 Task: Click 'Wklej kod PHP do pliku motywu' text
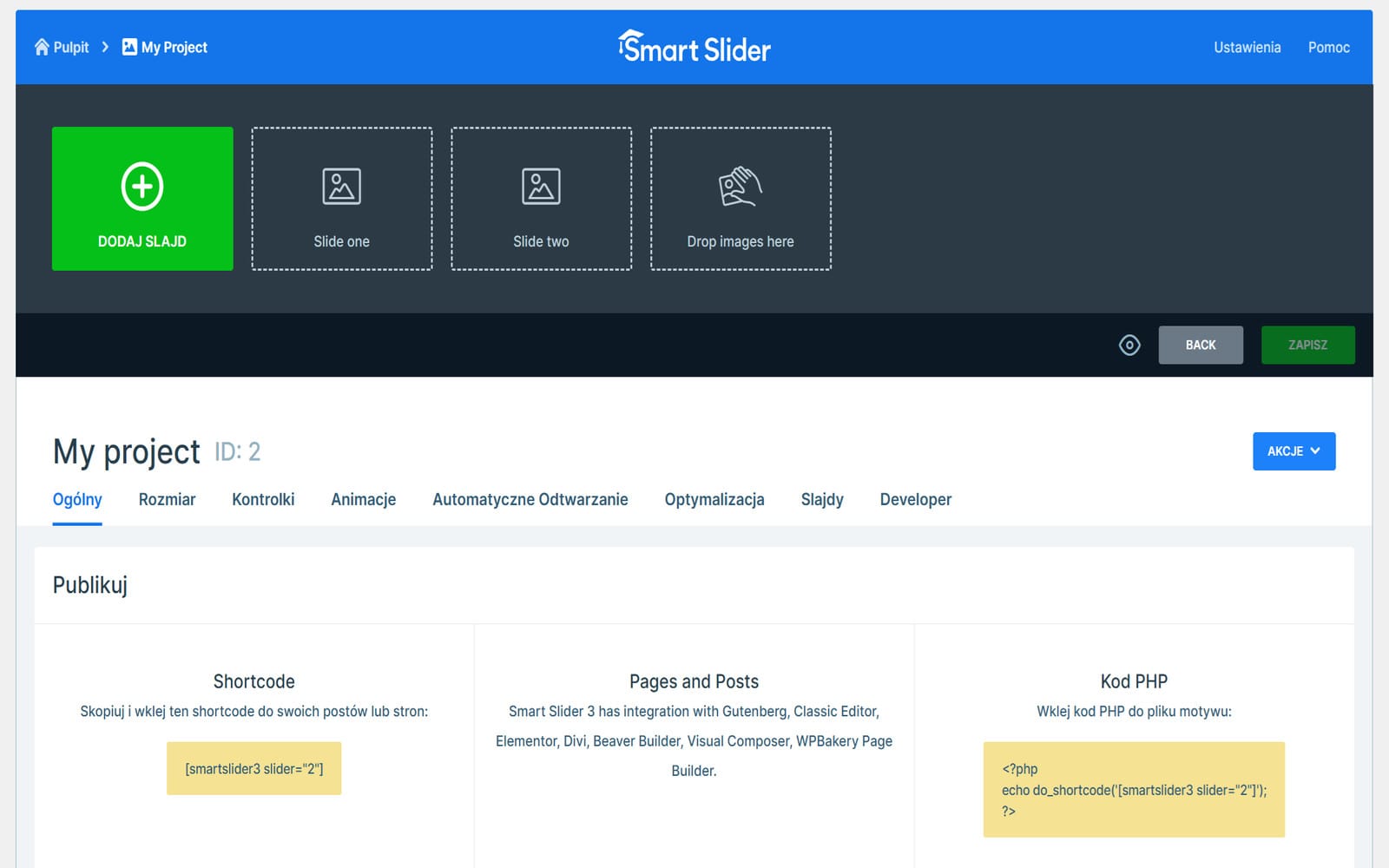1134,712
